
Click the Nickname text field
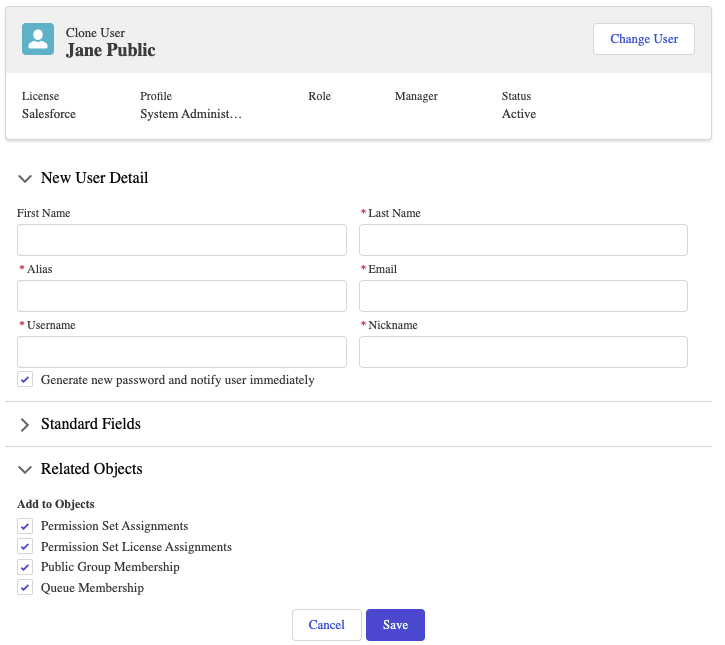point(523,352)
